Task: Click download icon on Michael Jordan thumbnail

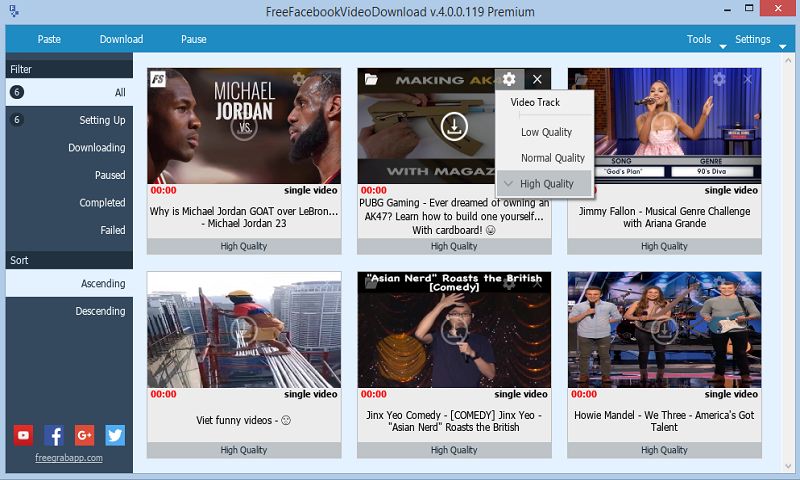Action: 244,125
